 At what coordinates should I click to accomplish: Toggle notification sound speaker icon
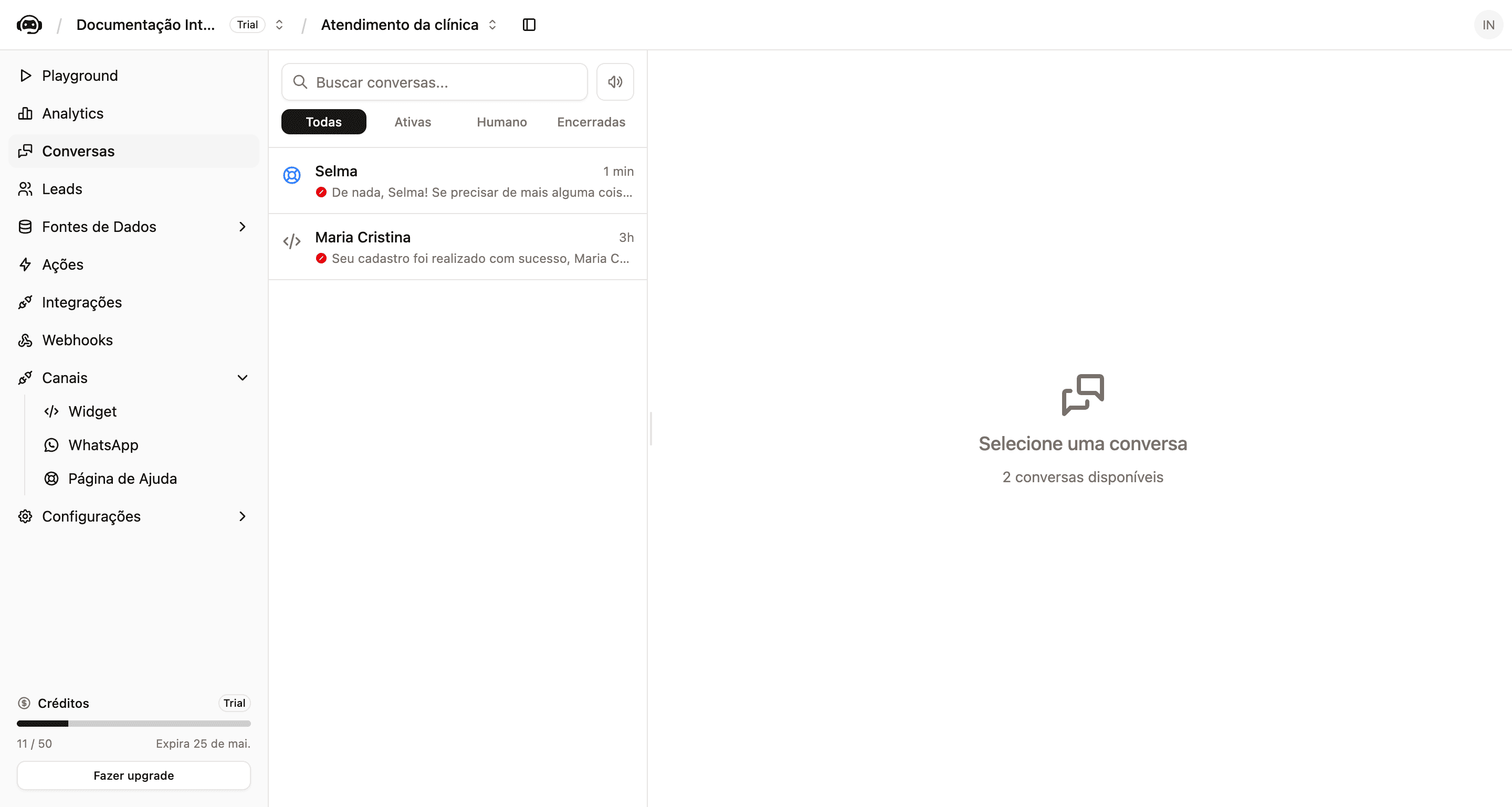point(615,82)
